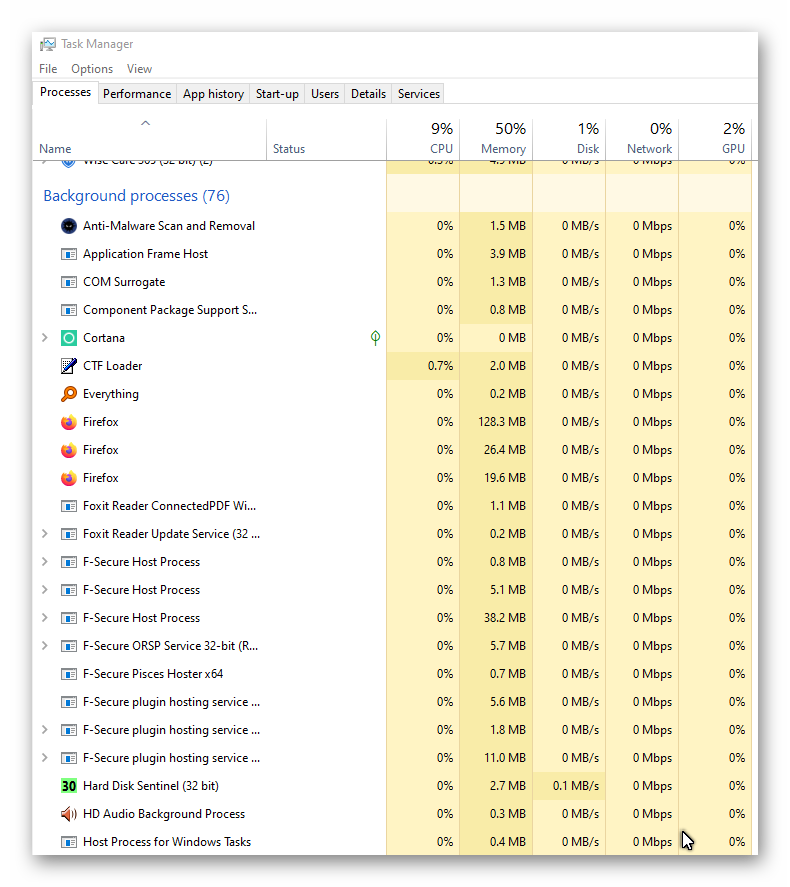Sort processes by CPU column header
Screen dimensions: 790x887
click(x=424, y=138)
